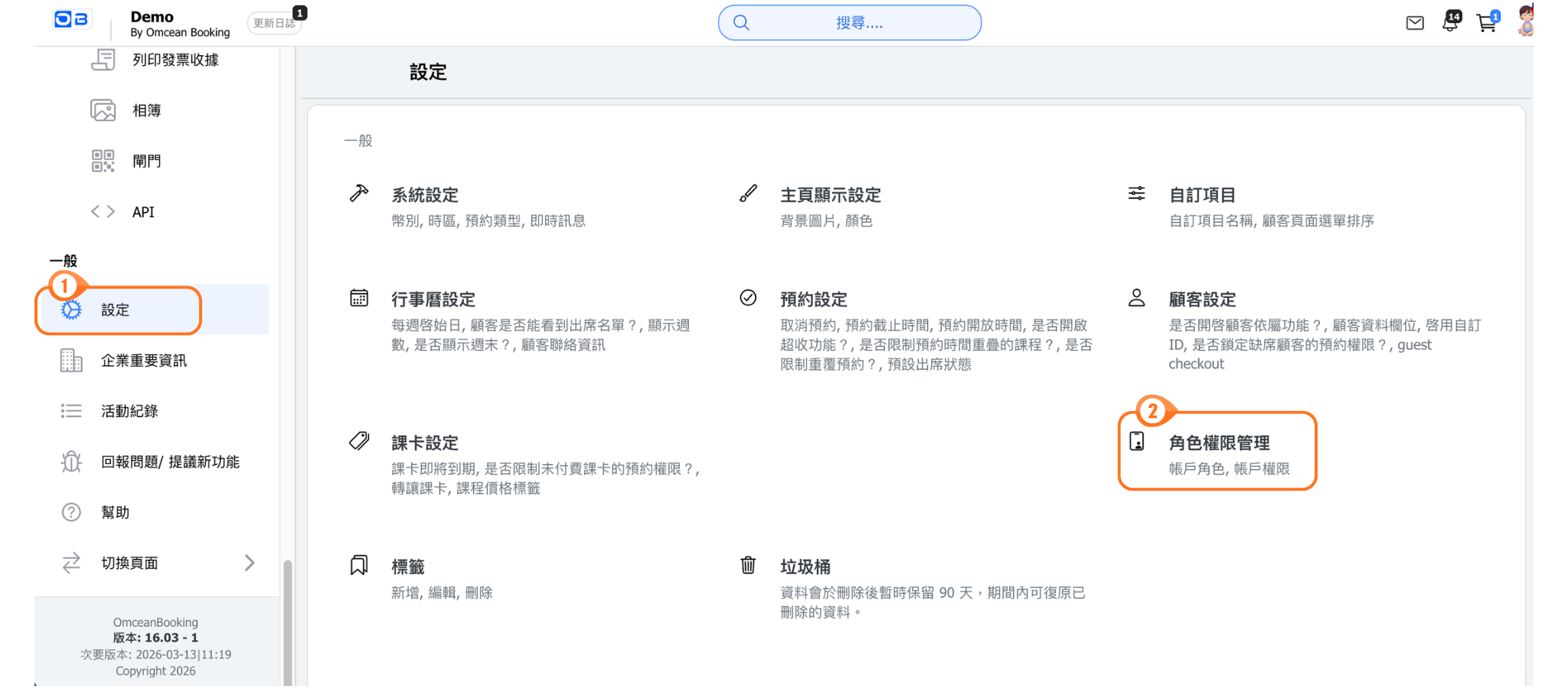Open the 預約設定 settings link

[x=813, y=299]
